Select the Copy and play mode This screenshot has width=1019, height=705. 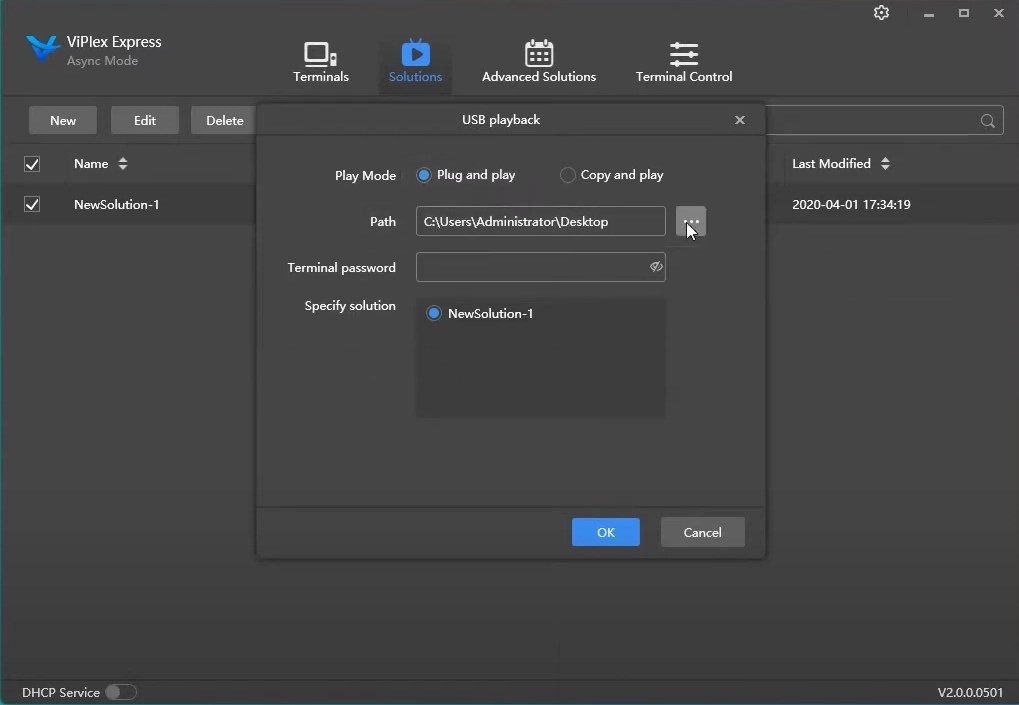pos(568,174)
